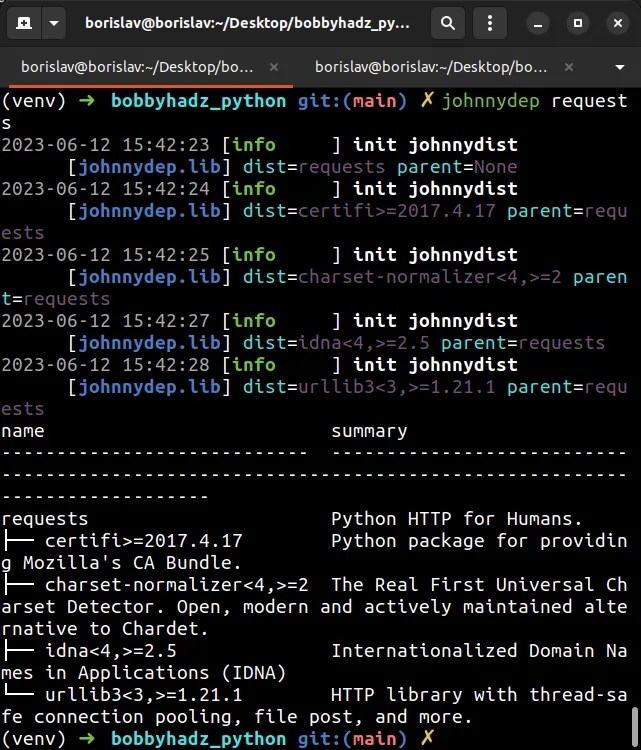641x750 pixels.
Task: Open a new terminal tab icon
Action: click(24, 23)
